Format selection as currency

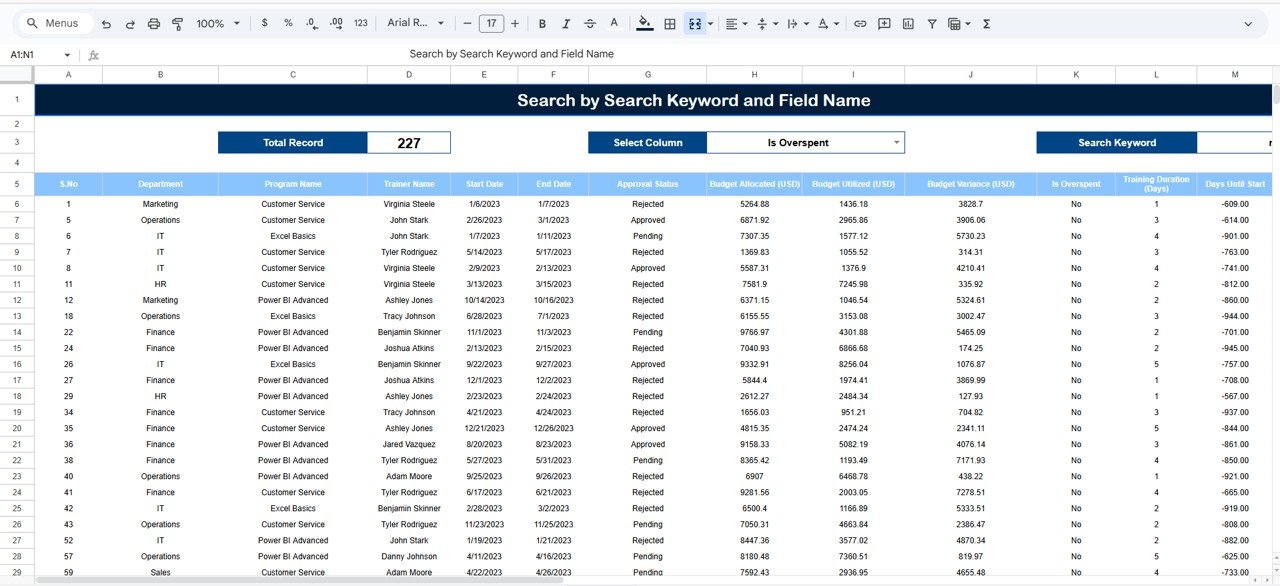263,23
